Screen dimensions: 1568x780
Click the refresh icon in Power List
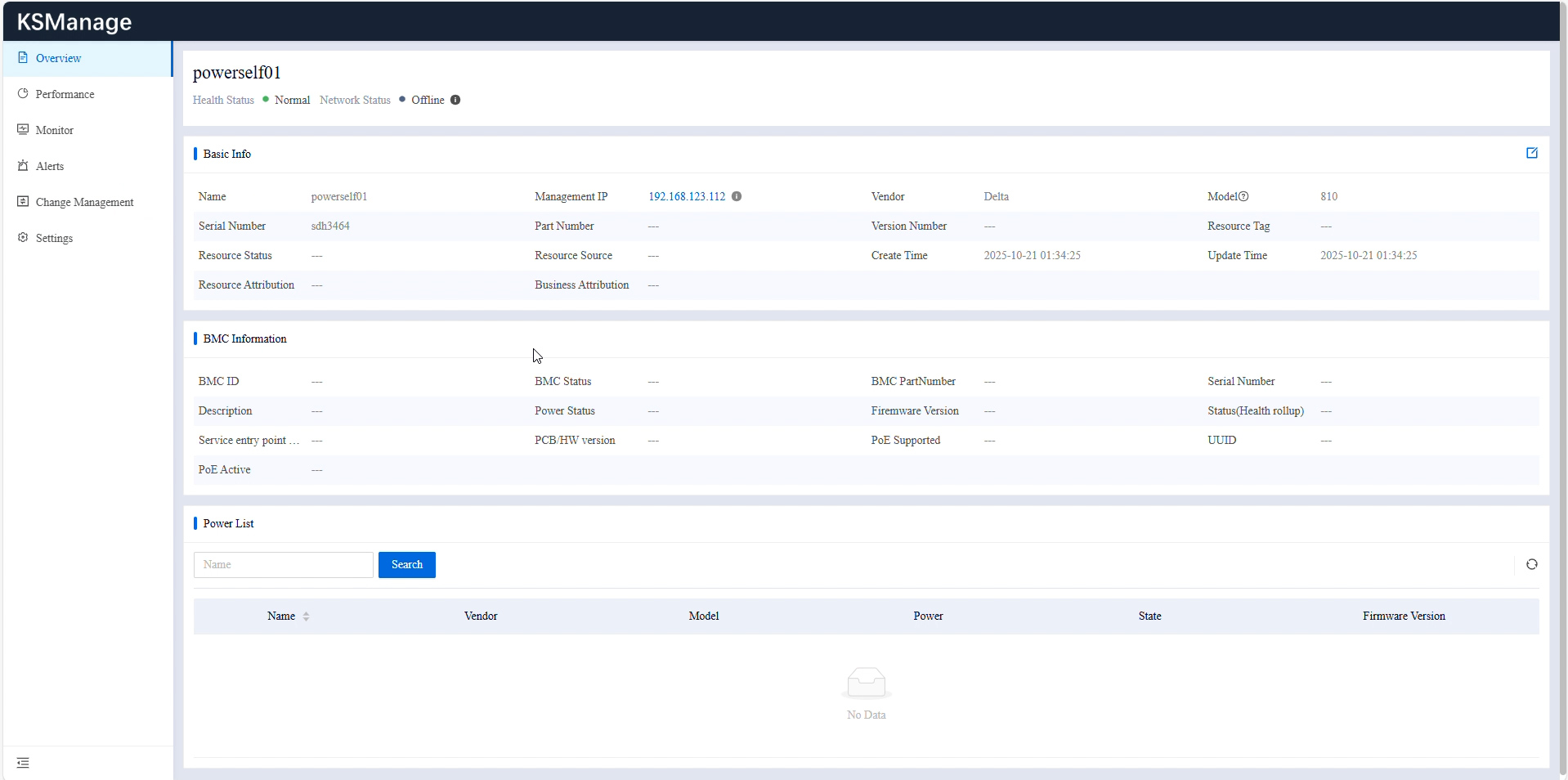click(1531, 564)
